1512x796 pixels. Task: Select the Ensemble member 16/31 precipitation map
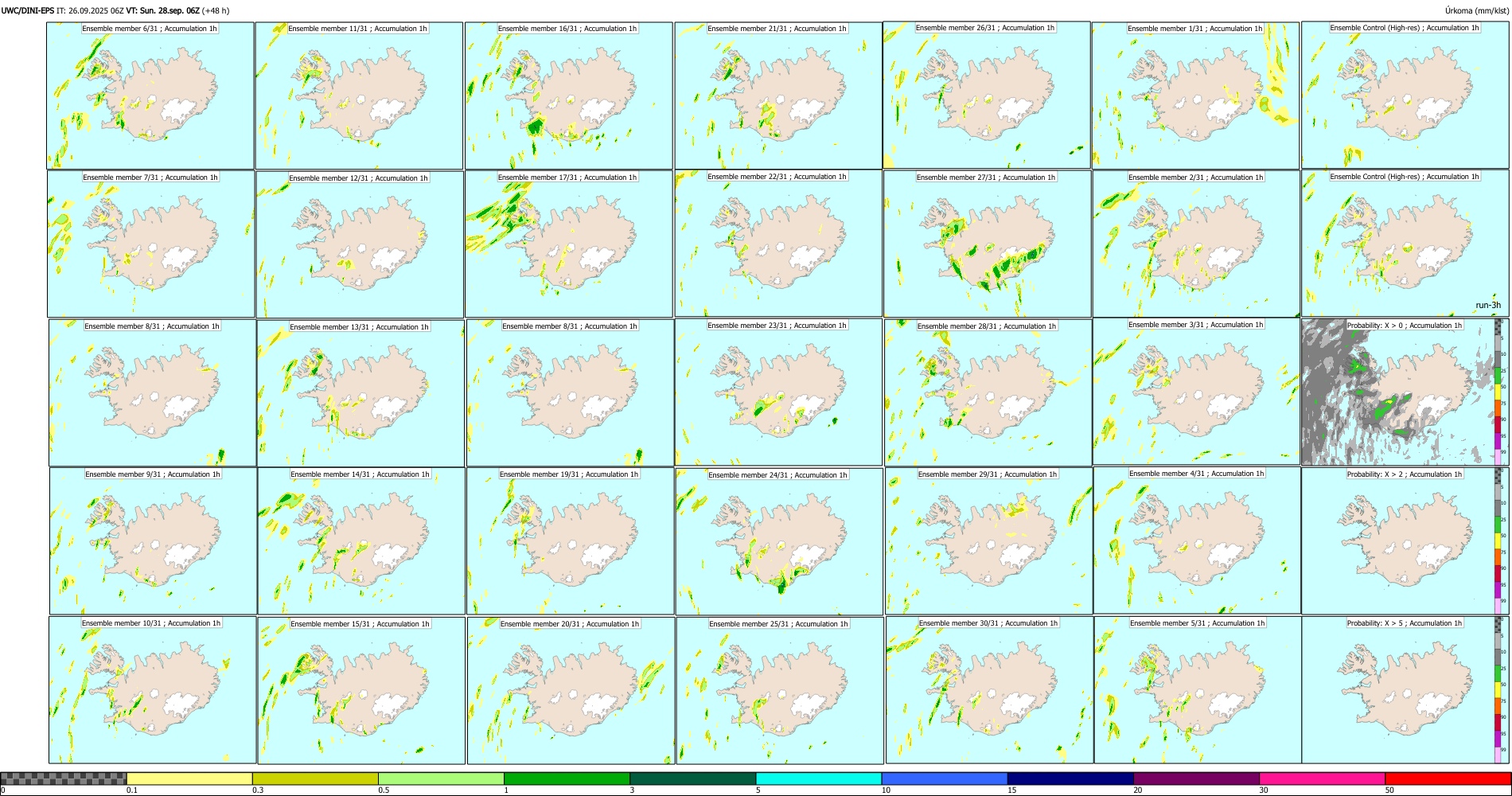[x=568, y=96]
